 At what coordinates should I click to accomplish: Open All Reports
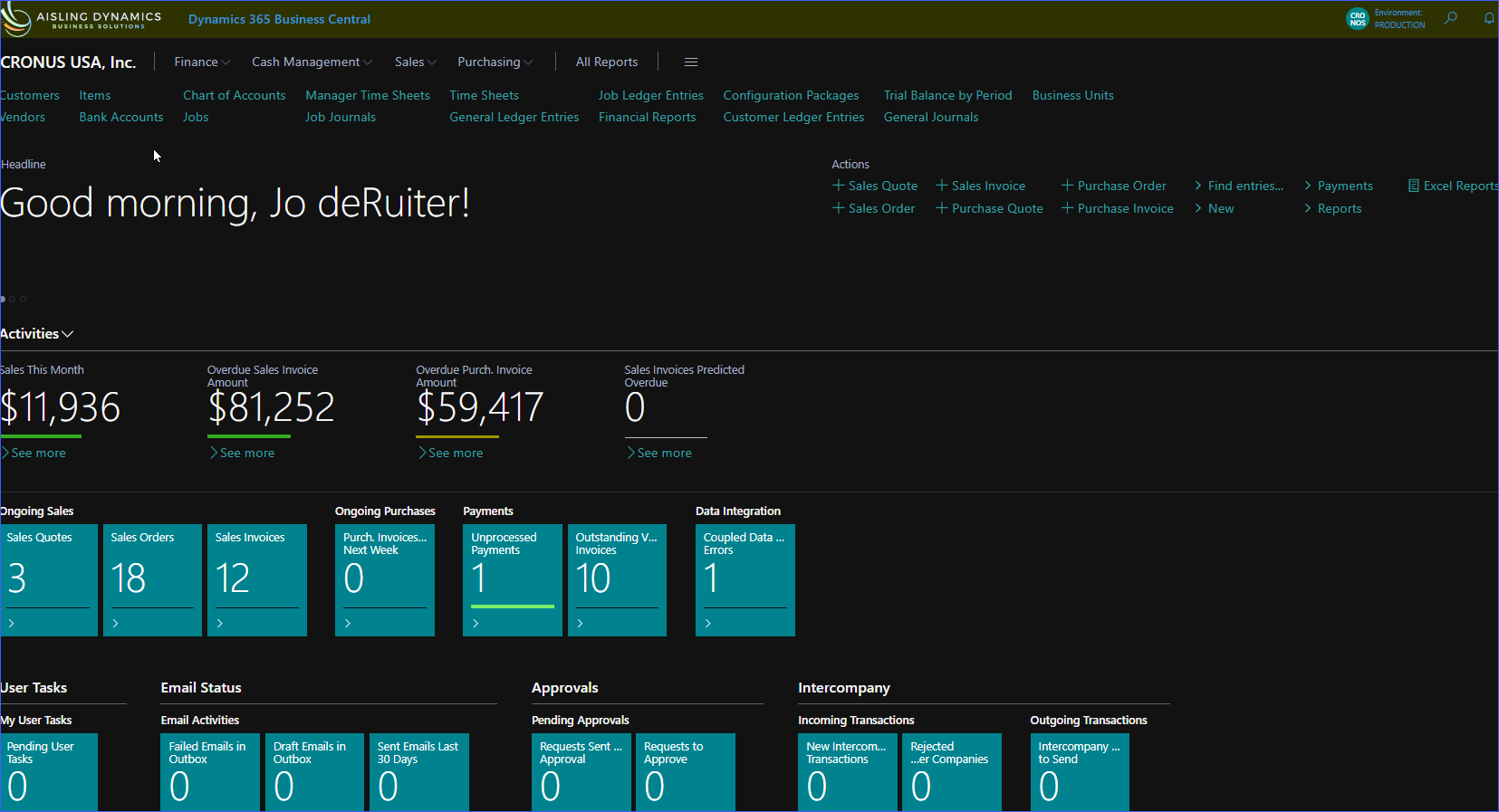pos(607,62)
